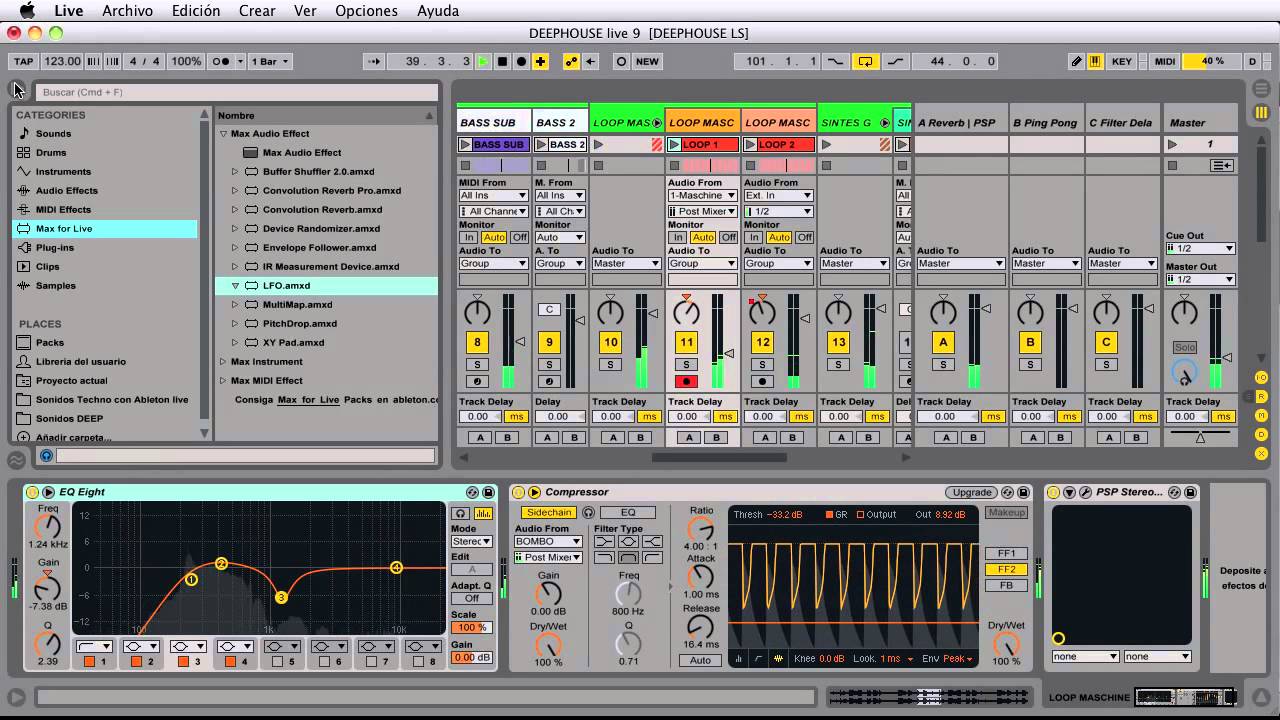This screenshot has height=720, width=1280.
Task: Click Compressor Upgrade button
Action: click(972, 492)
